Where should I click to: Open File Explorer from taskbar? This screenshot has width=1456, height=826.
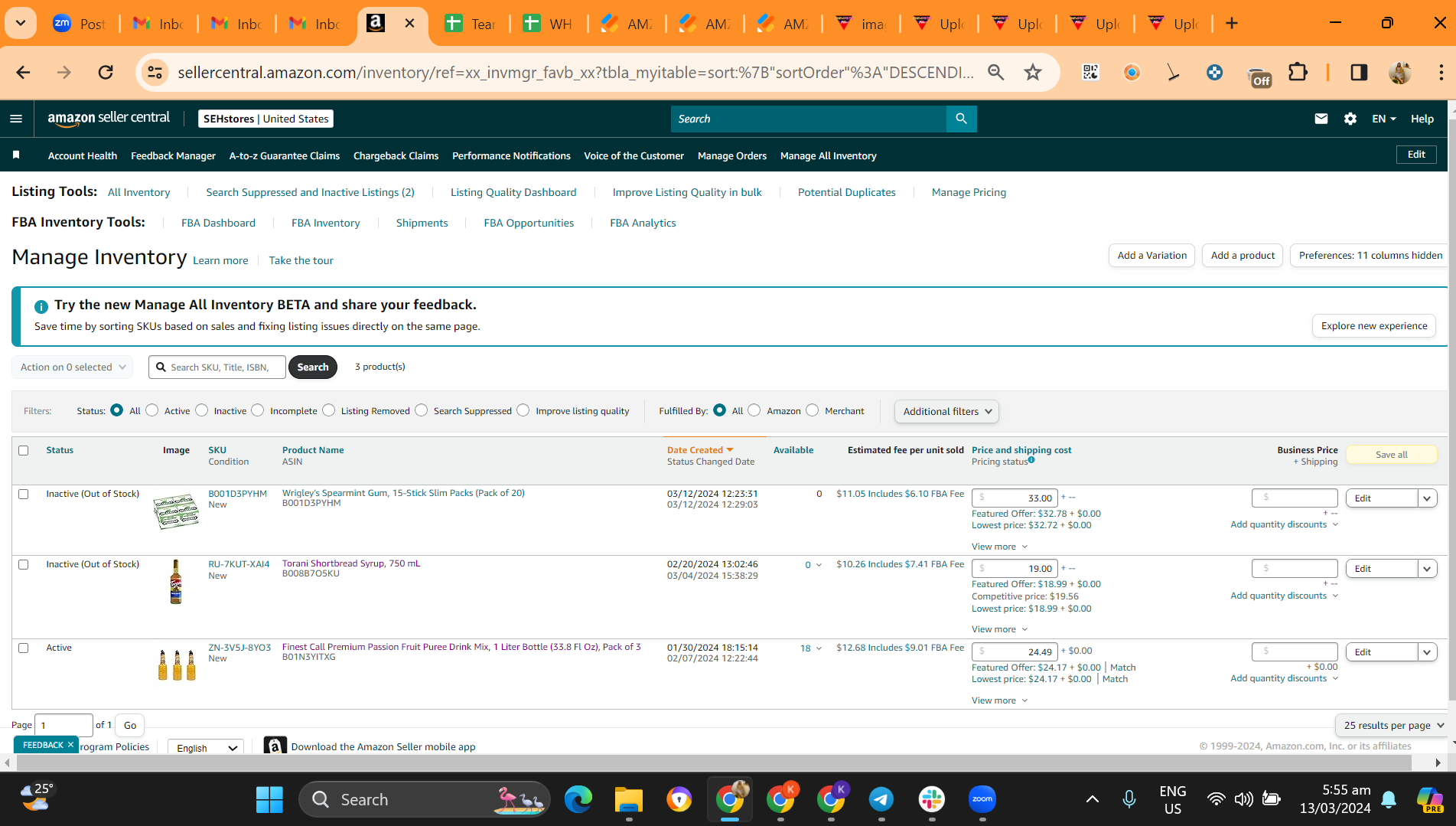click(629, 799)
